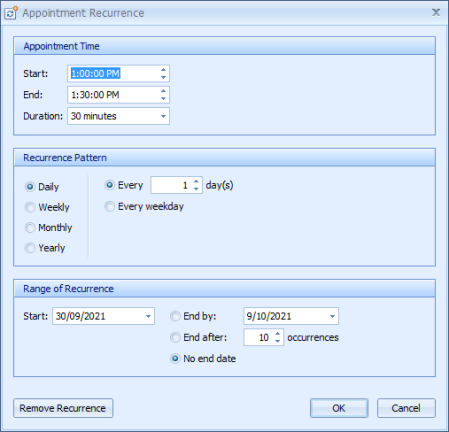The height and width of the screenshot is (432, 449).
Task: Click inside the End time field
Action: coord(113,95)
